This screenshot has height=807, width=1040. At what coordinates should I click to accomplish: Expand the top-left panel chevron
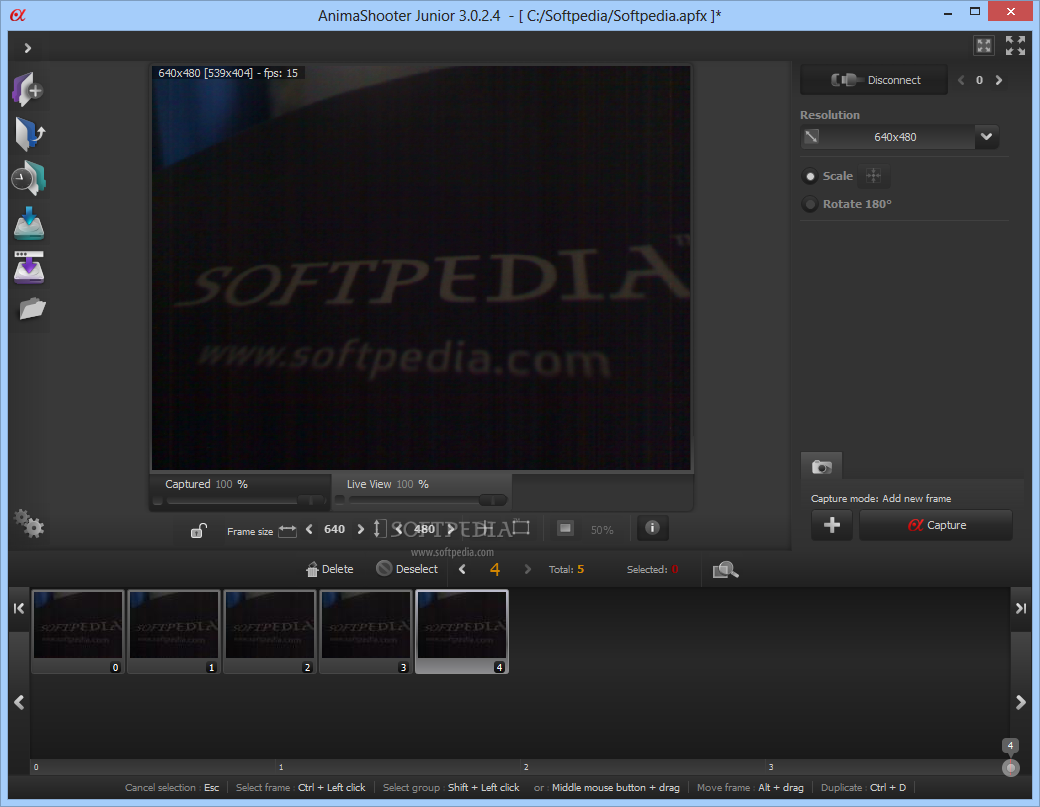[28, 48]
